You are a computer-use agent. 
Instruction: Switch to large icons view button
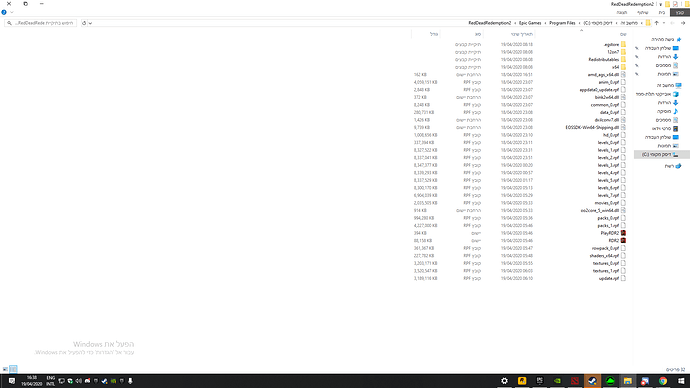pos(5,369)
